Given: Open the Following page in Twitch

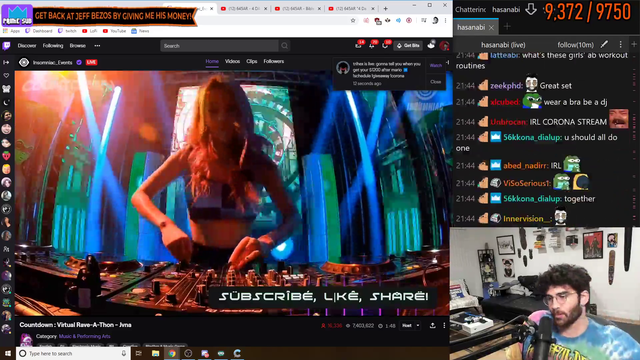Looking at the screenshot, I should [x=53, y=46].
